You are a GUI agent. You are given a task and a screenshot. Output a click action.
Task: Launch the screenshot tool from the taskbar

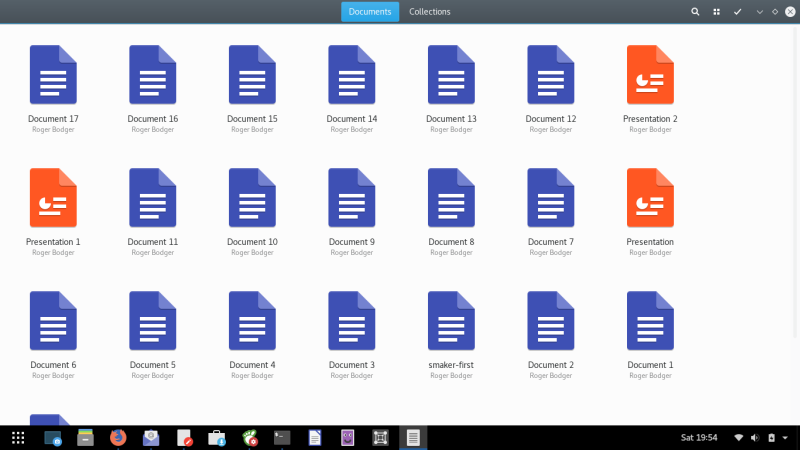[x=53, y=438]
